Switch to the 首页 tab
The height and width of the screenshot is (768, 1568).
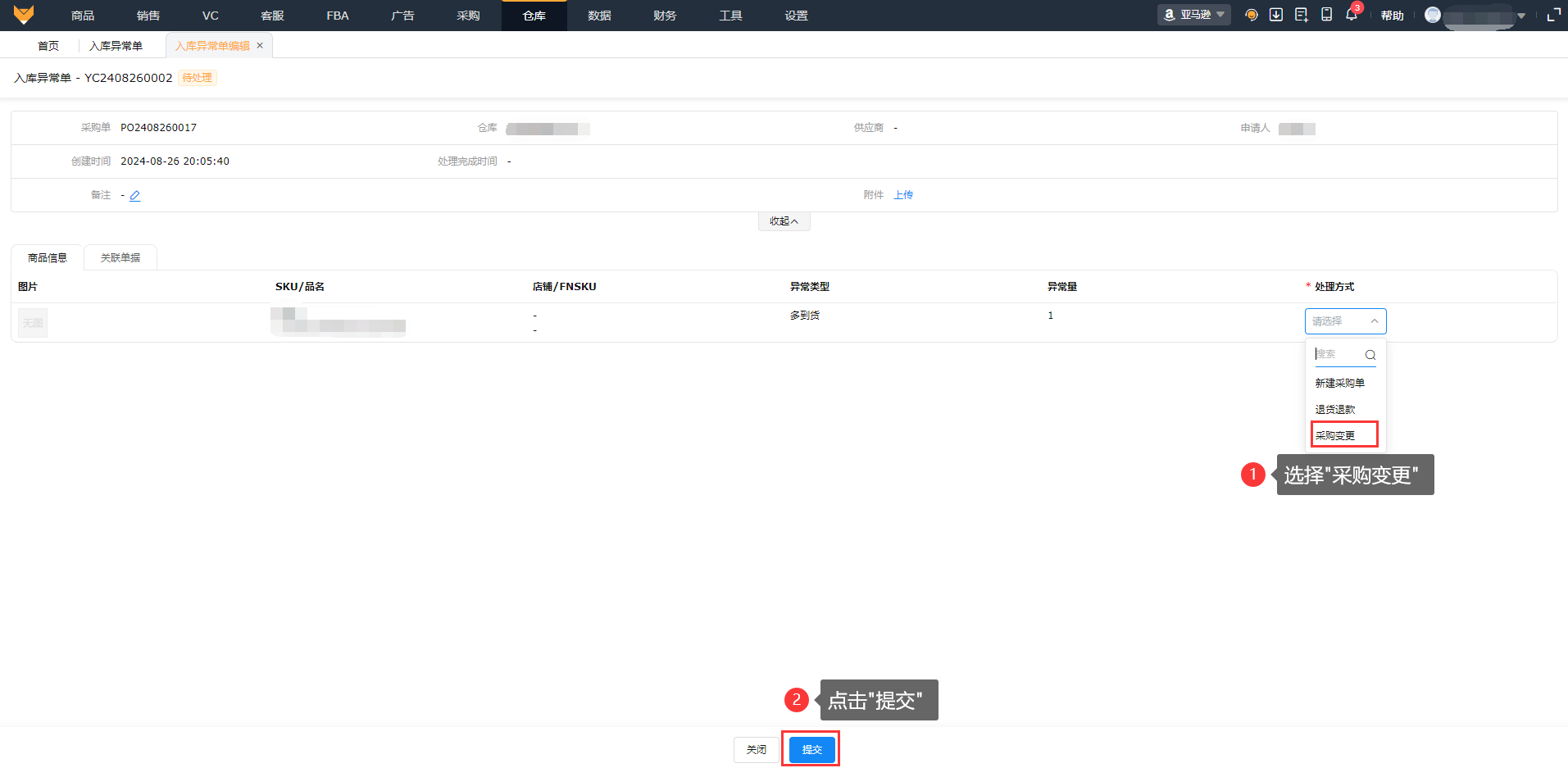pos(48,46)
